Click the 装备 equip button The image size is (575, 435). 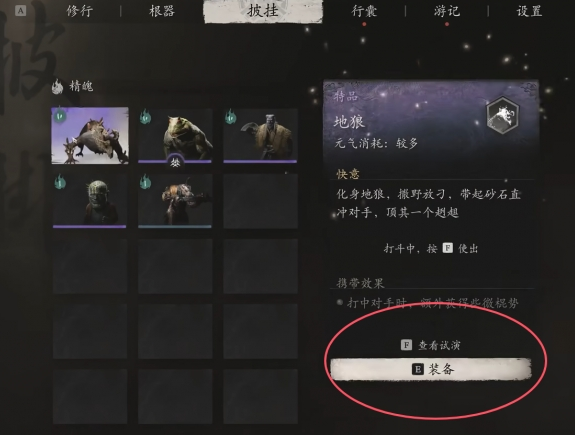(431, 369)
